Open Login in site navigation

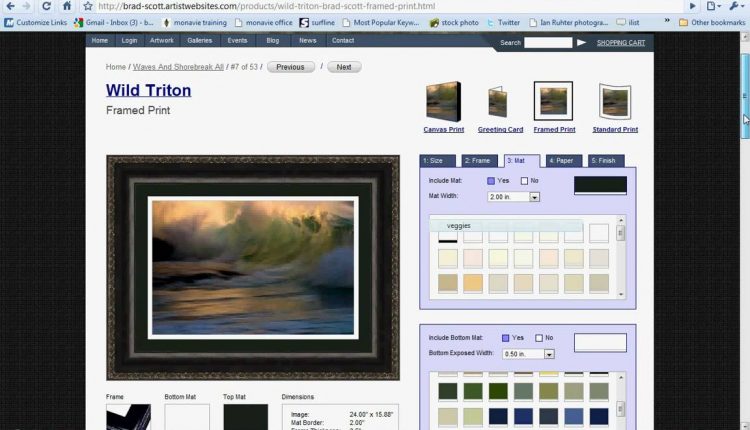(129, 41)
